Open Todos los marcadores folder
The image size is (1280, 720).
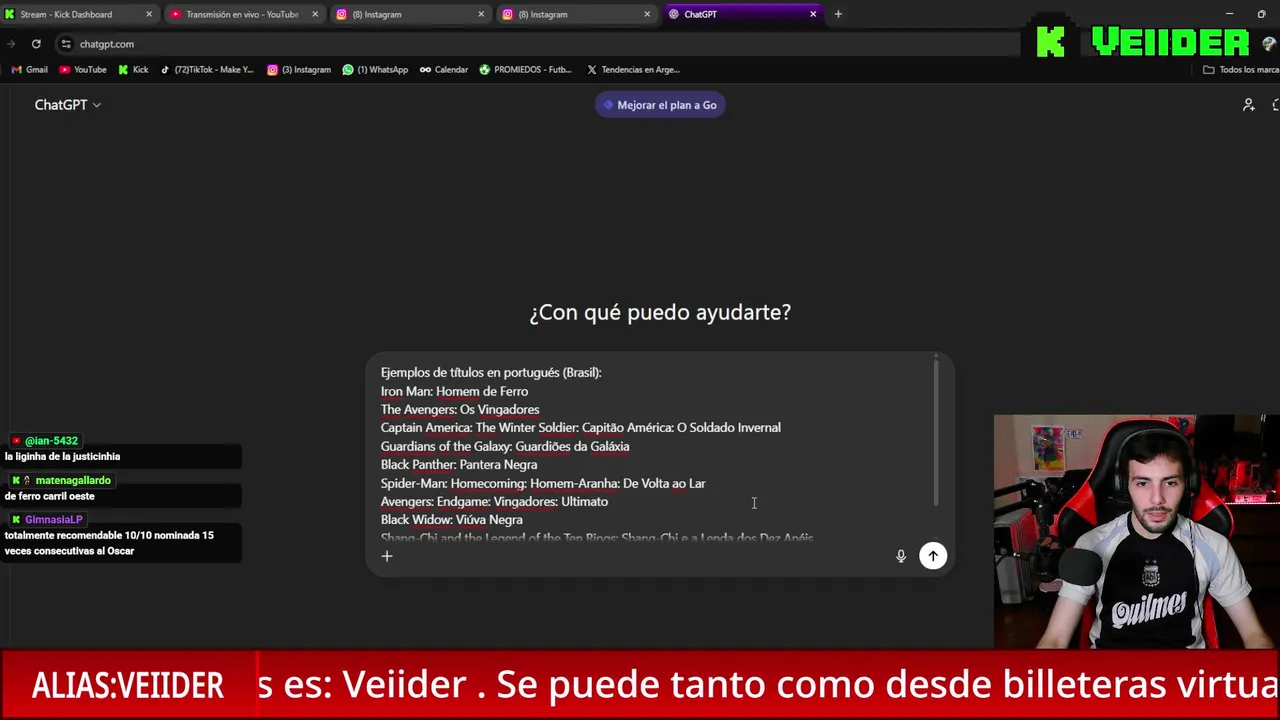coord(1241,70)
